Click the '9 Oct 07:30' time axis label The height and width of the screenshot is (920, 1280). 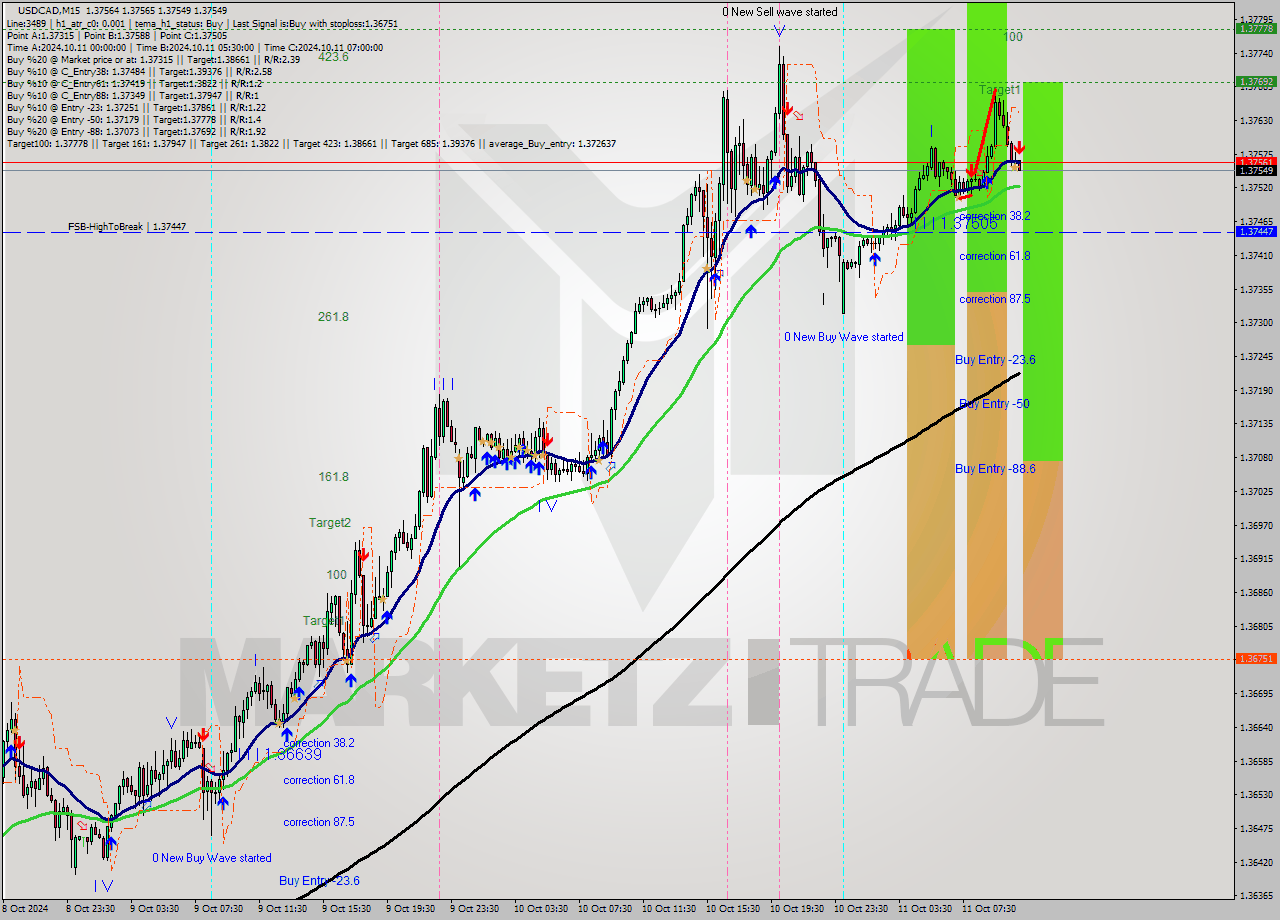click(218, 909)
